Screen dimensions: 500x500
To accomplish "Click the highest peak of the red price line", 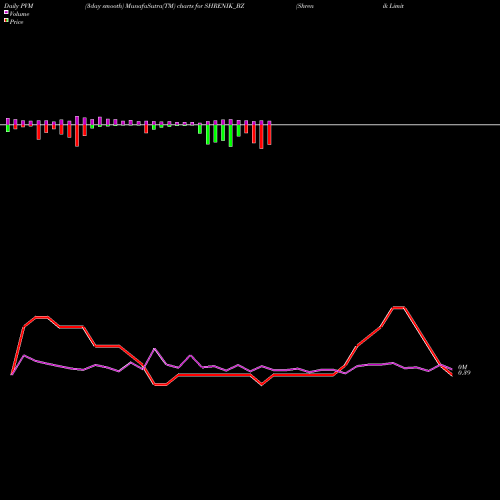I will pos(398,307).
